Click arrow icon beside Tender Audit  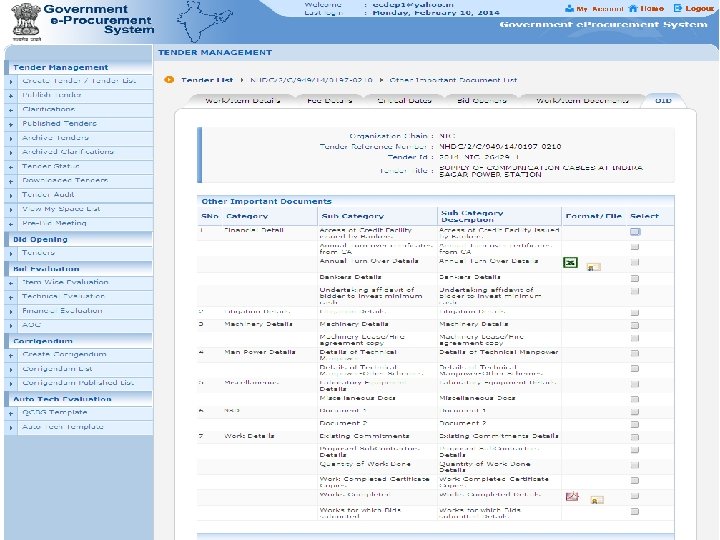tap(11, 195)
